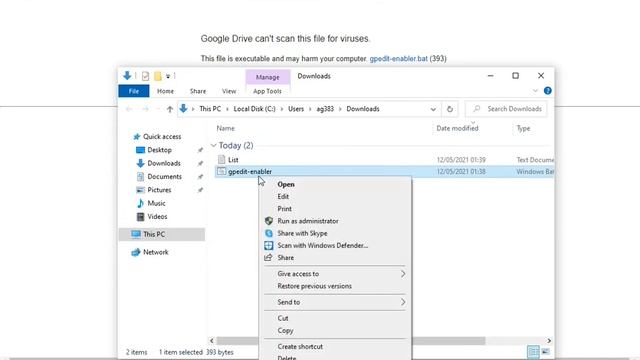
Task: Click the Search Downloads field
Action: [x=506, y=109]
